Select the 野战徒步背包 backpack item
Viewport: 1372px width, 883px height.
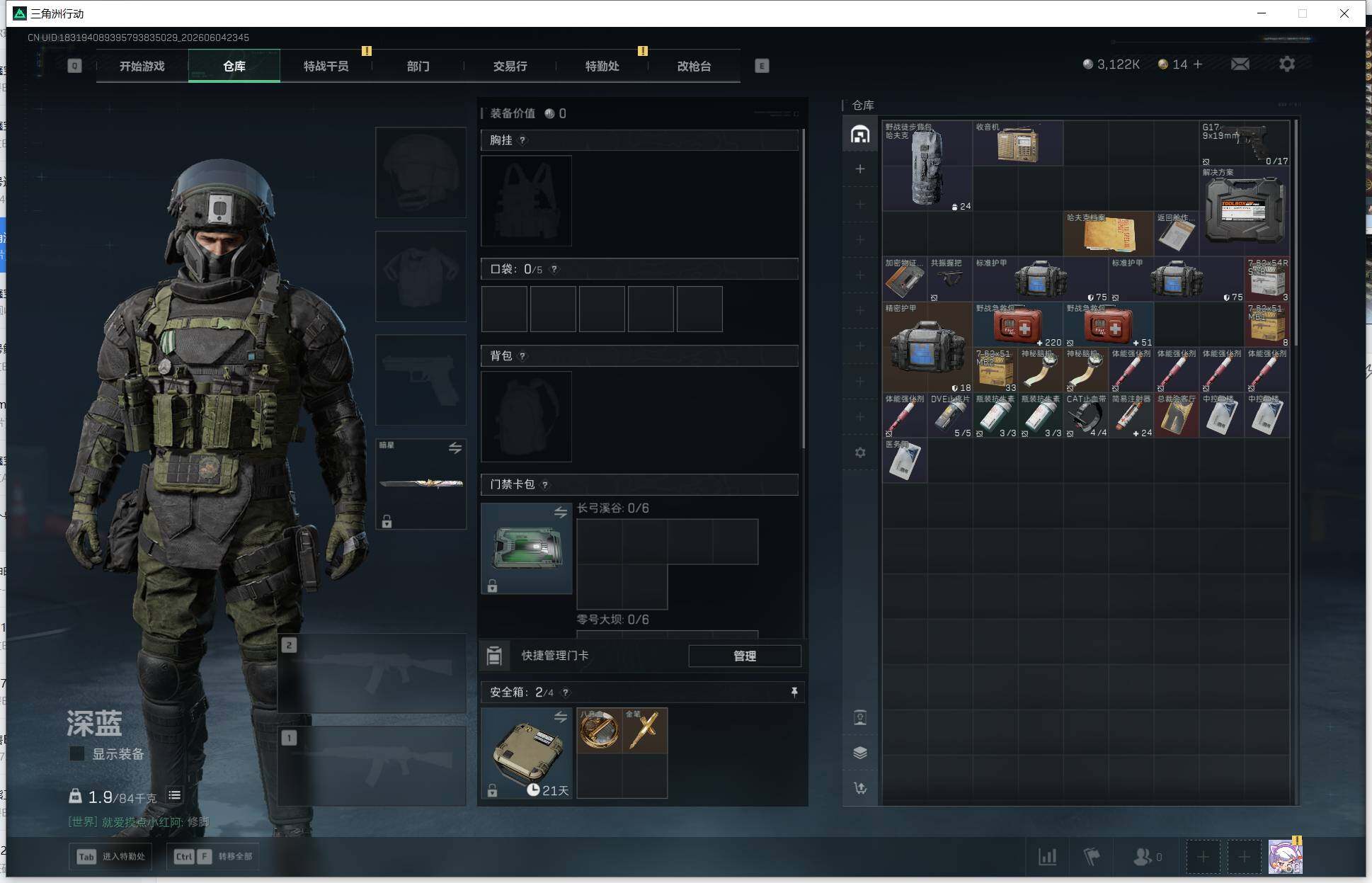(927, 166)
